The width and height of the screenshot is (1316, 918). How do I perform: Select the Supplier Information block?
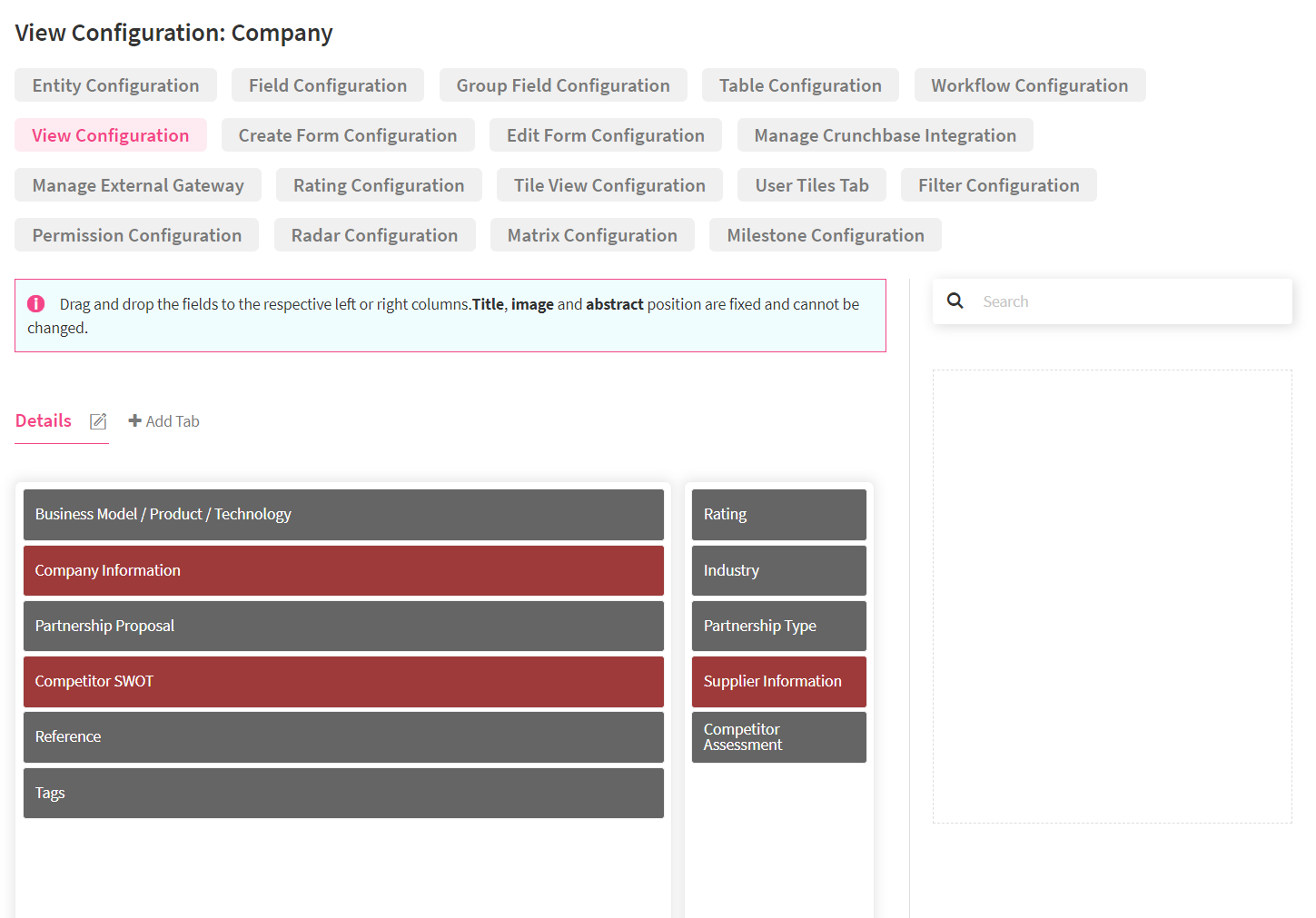[778, 681]
